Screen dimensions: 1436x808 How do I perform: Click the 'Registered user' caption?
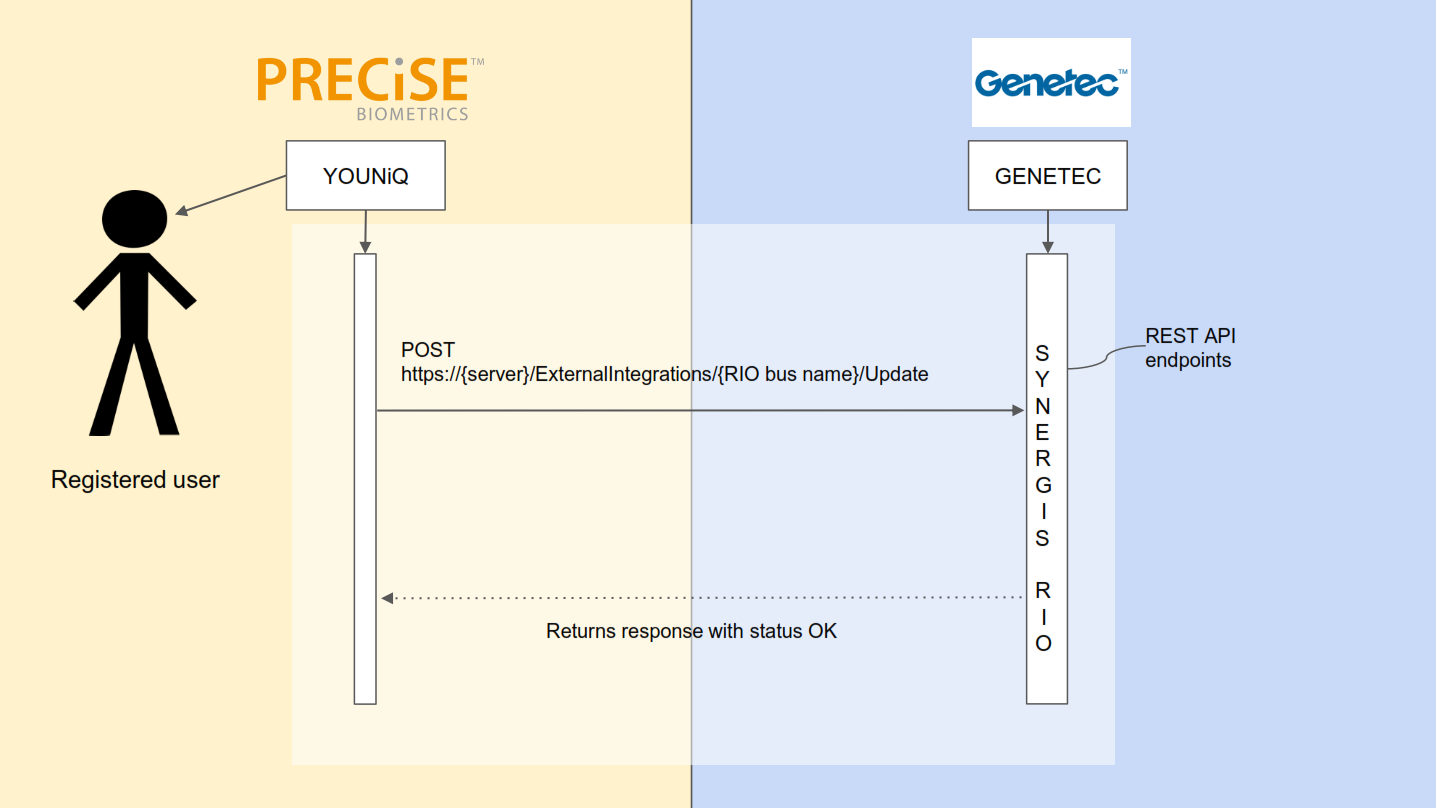point(135,480)
